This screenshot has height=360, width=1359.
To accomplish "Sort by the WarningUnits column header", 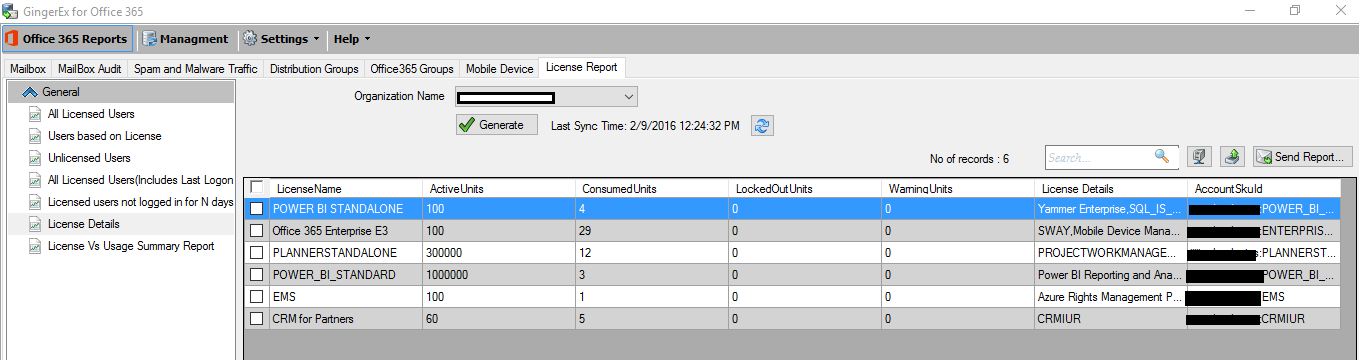I will [958, 188].
